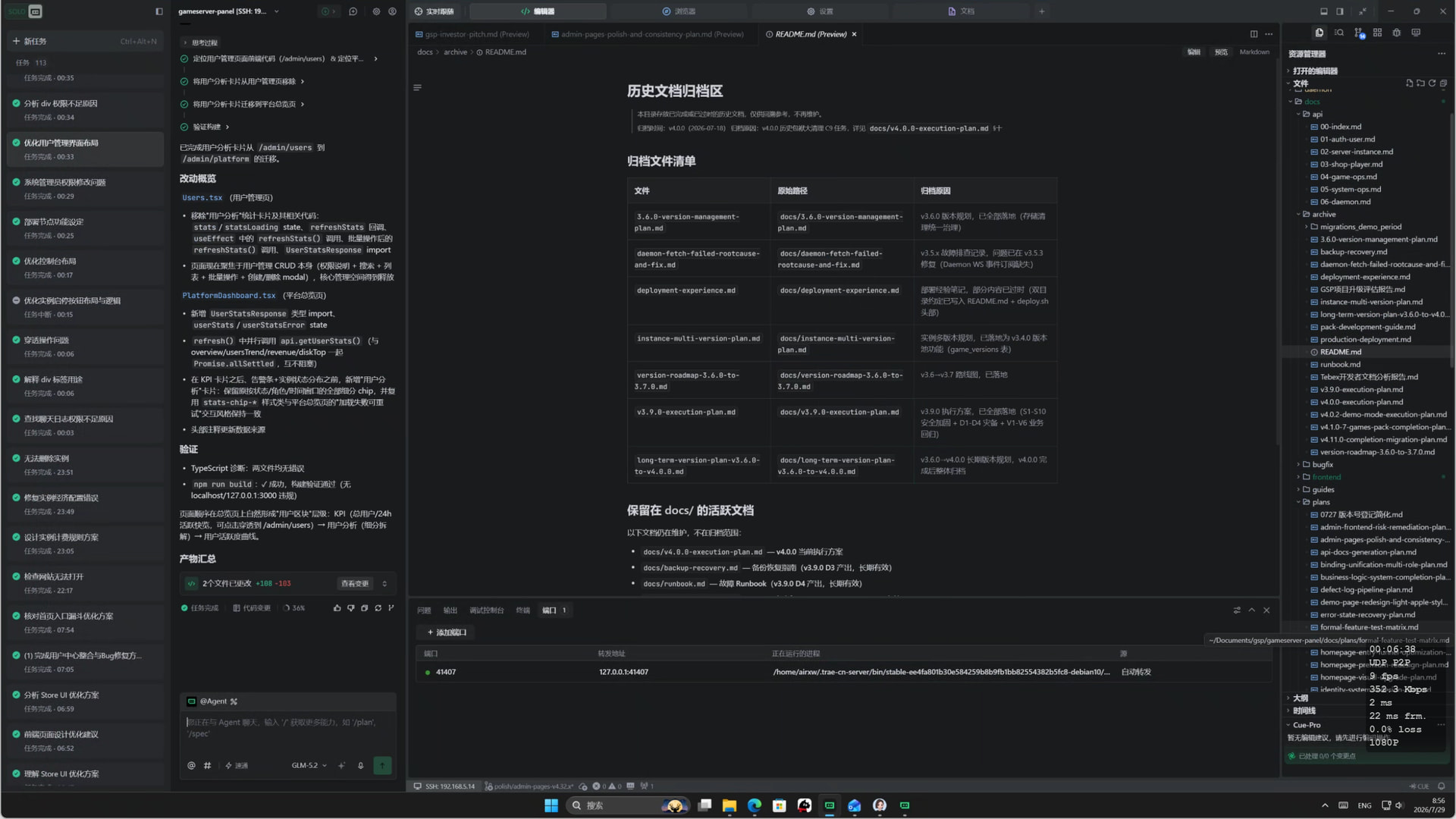Click thumbs down on the agent response

(x=350, y=608)
